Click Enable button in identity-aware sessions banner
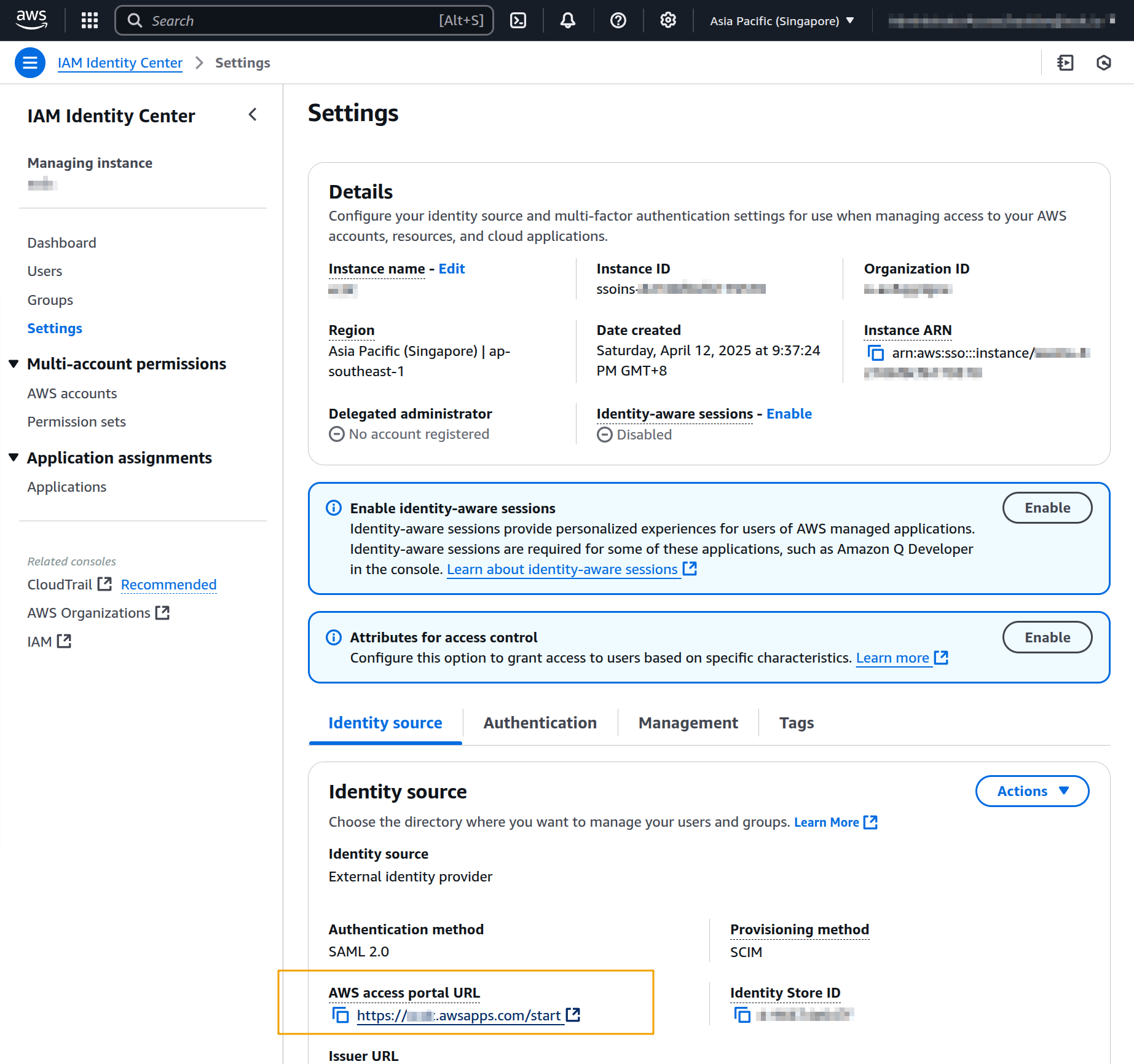Image resolution: width=1134 pixels, height=1064 pixels. pos(1047,508)
